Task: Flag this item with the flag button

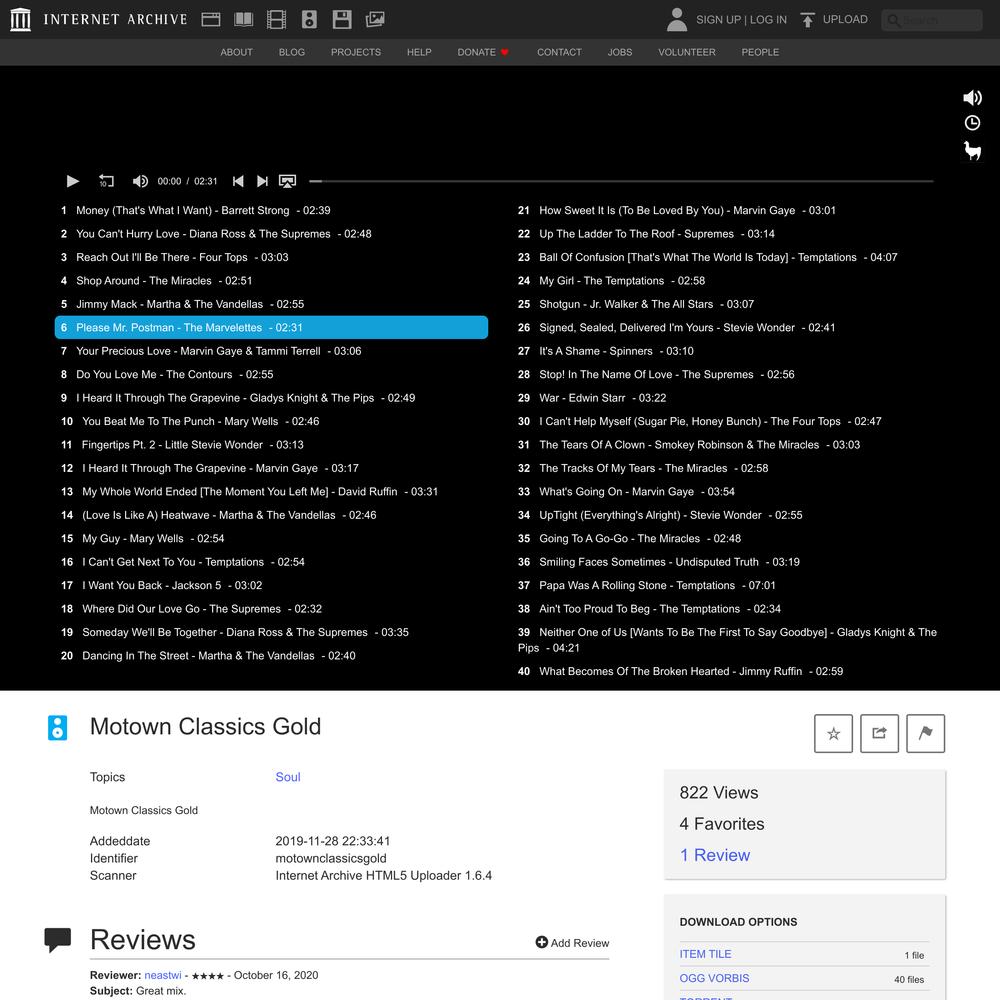Action: [x=925, y=733]
